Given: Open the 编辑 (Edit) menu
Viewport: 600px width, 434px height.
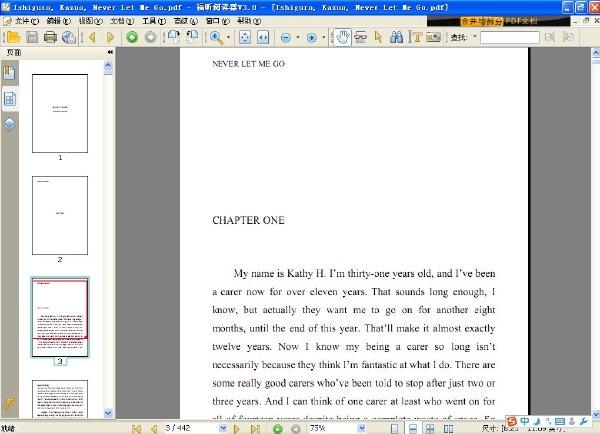Looking at the screenshot, I should (59, 21).
